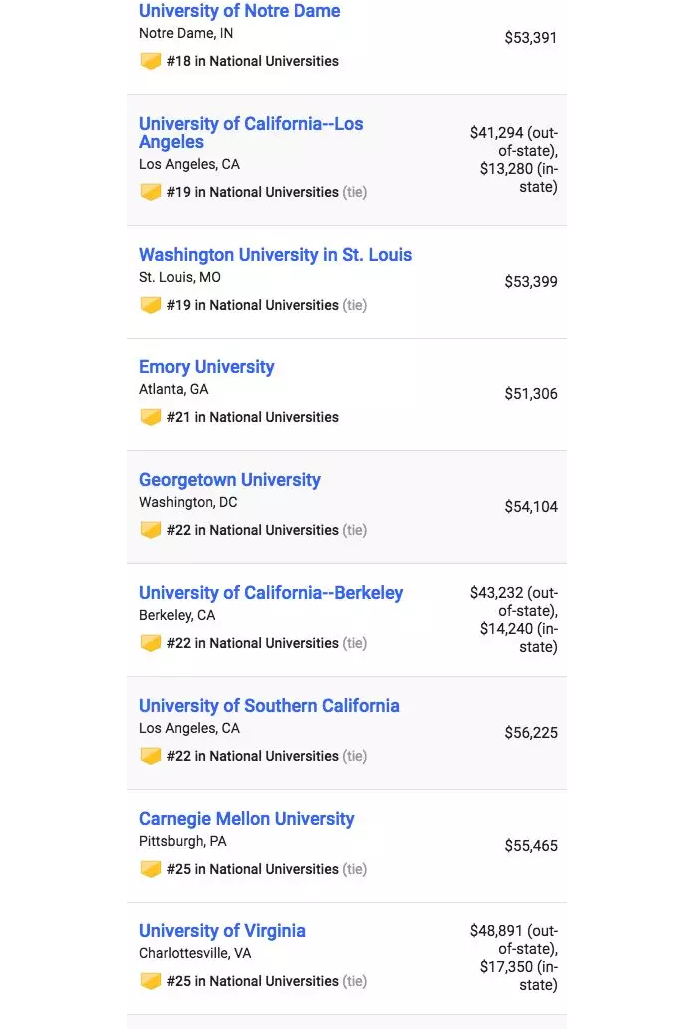
Task: Click badge icon next to Washington University ranking
Action: point(151,305)
